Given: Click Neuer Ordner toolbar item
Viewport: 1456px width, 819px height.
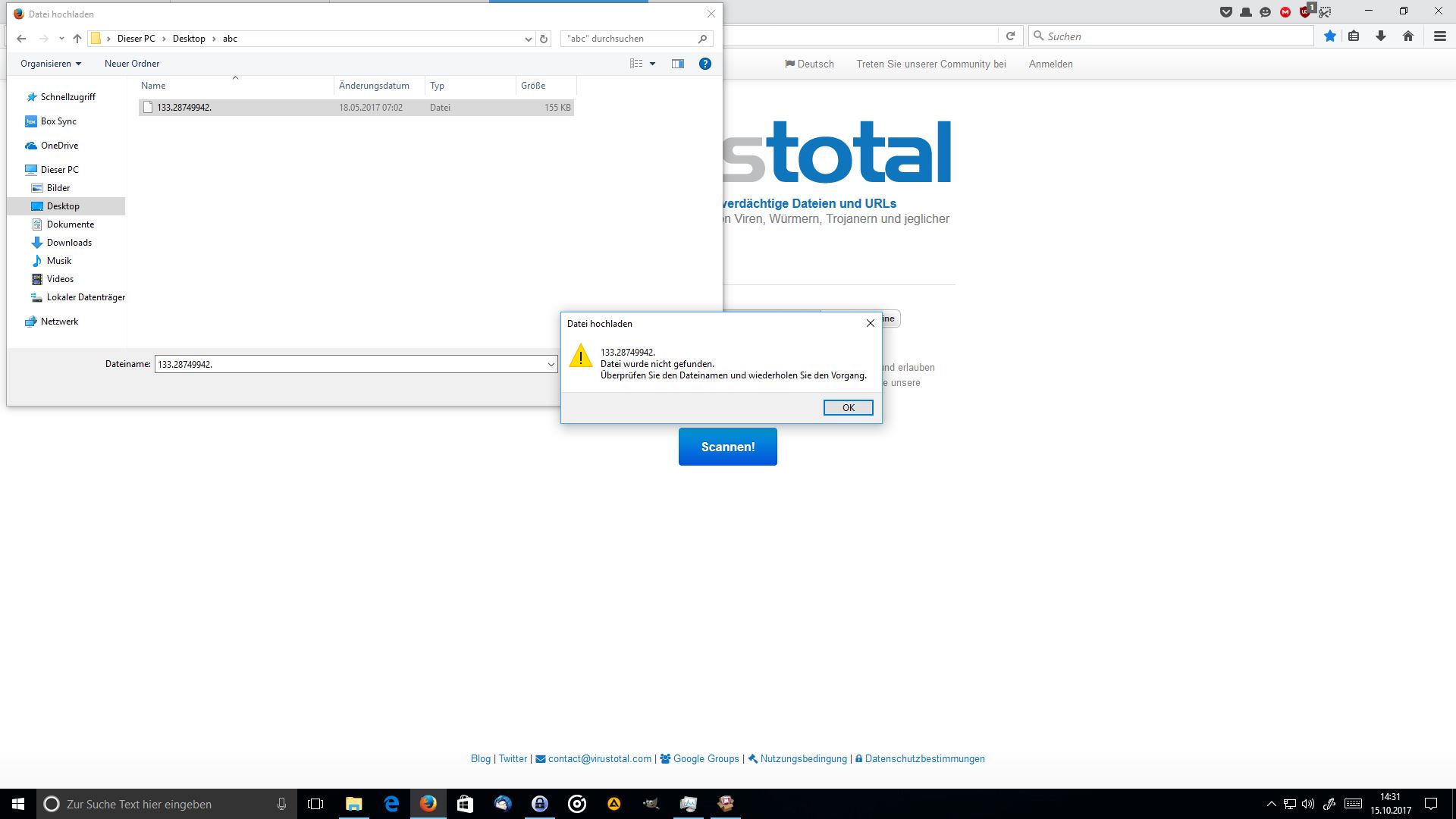Looking at the screenshot, I should (132, 64).
